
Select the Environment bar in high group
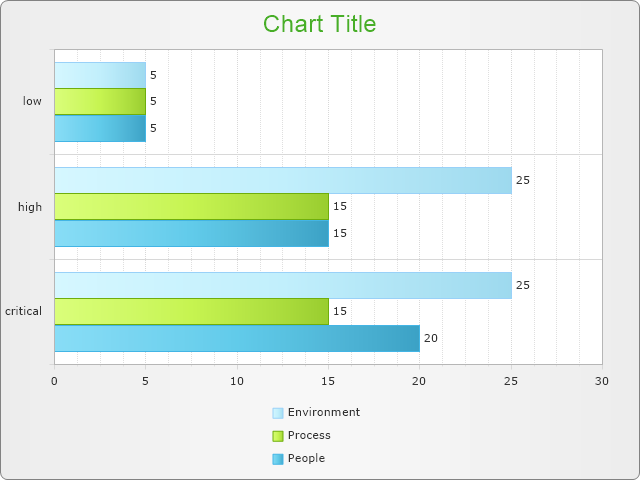[283, 180]
